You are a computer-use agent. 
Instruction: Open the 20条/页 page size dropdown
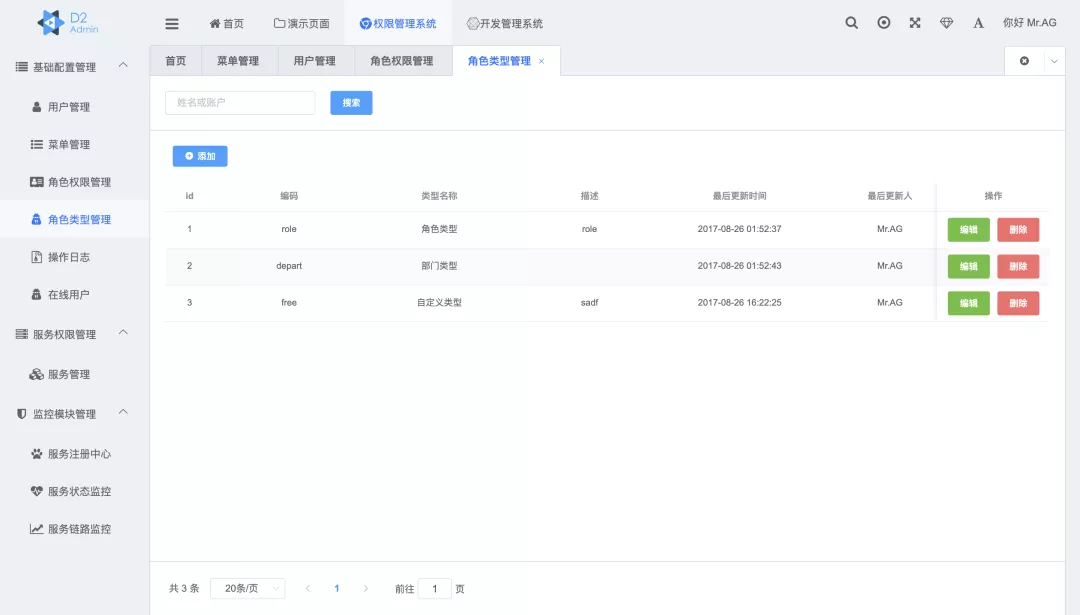pos(246,588)
